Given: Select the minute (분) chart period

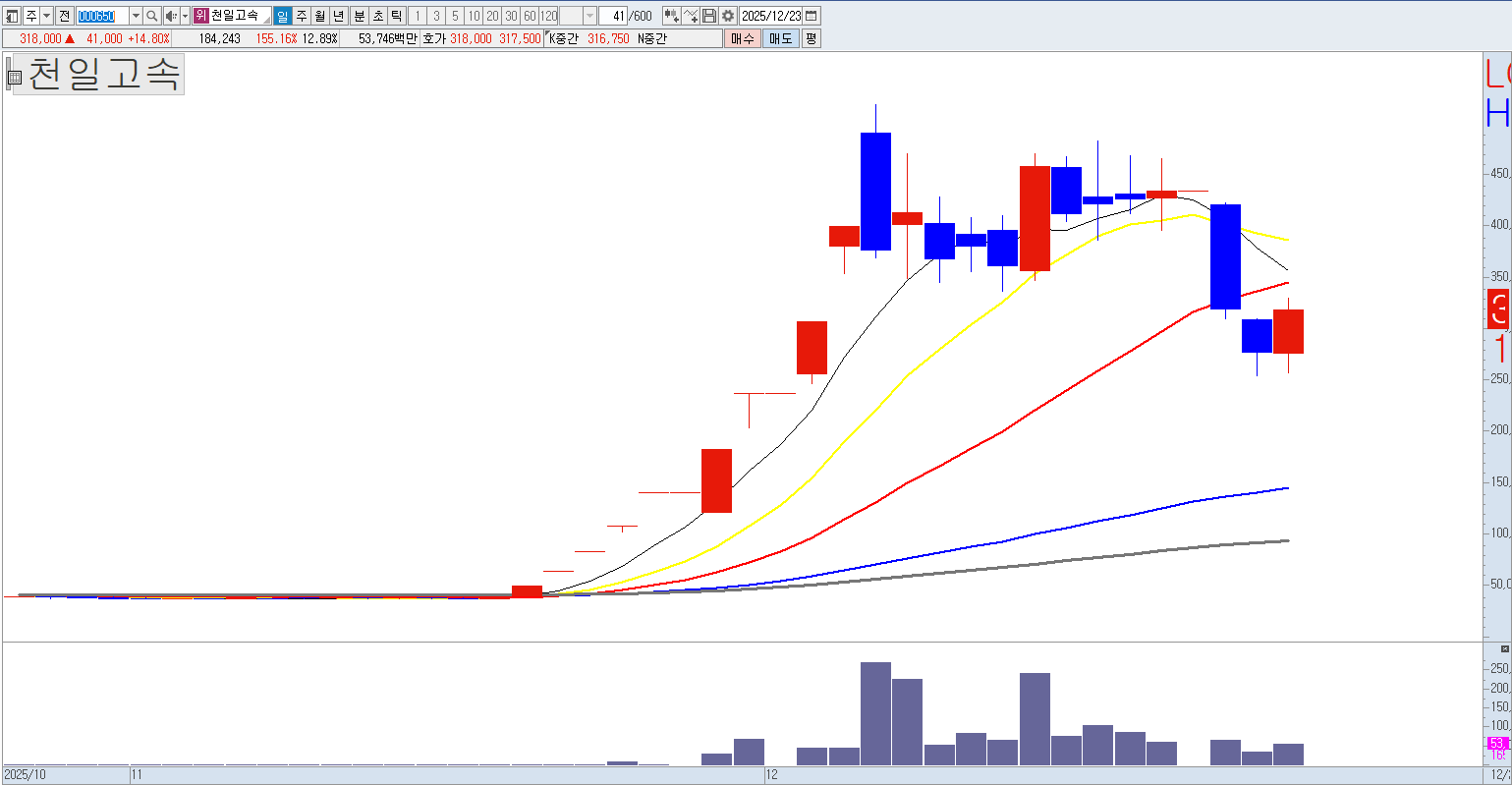Looking at the screenshot, I should pyautogui.click(x=359, y=16).
